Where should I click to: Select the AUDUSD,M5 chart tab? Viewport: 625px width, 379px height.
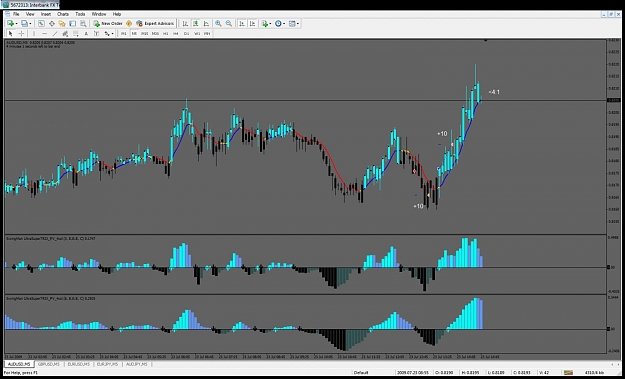(19, 364)
